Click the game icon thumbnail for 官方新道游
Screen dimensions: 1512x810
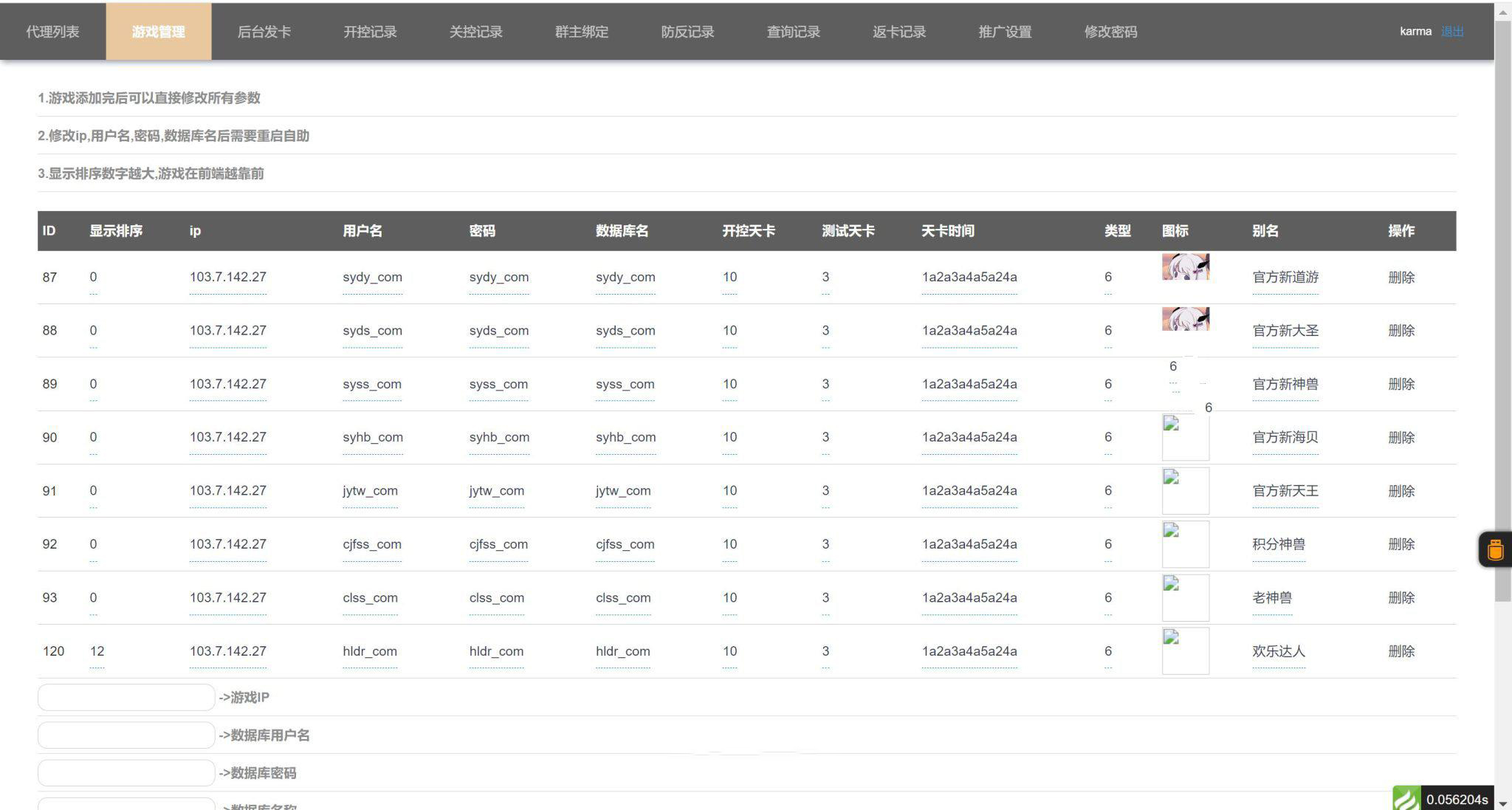click(x=1185, y=267)
